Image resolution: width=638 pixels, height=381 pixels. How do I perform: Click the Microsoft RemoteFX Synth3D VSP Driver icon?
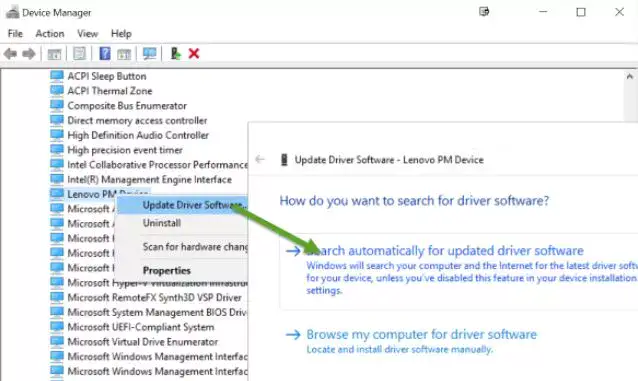click(57, 297)
